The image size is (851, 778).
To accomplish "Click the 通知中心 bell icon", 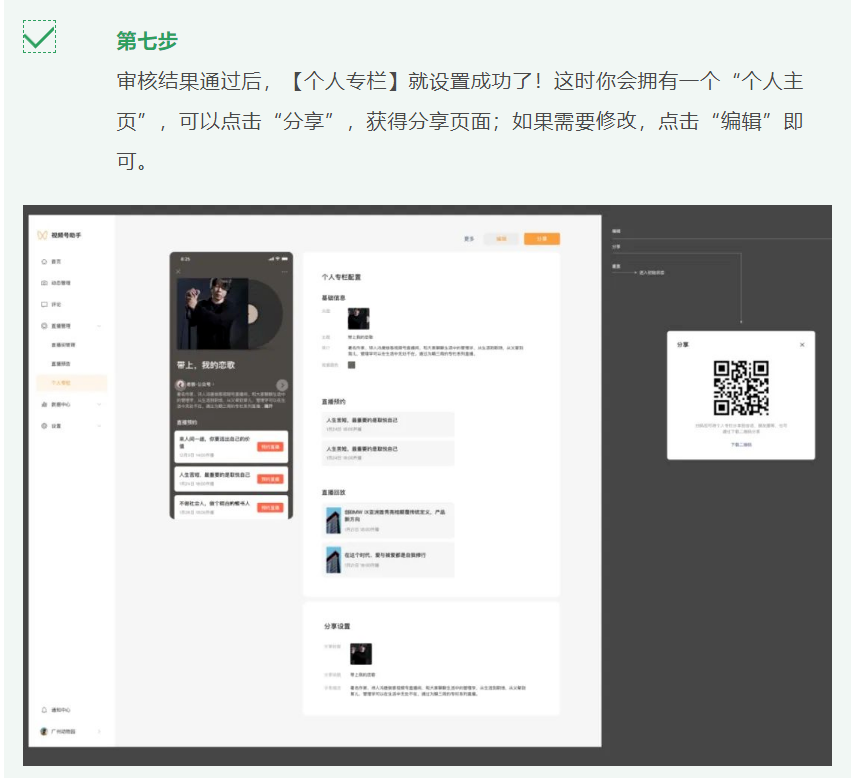I will pyautogui.click(x=44, y=710).
